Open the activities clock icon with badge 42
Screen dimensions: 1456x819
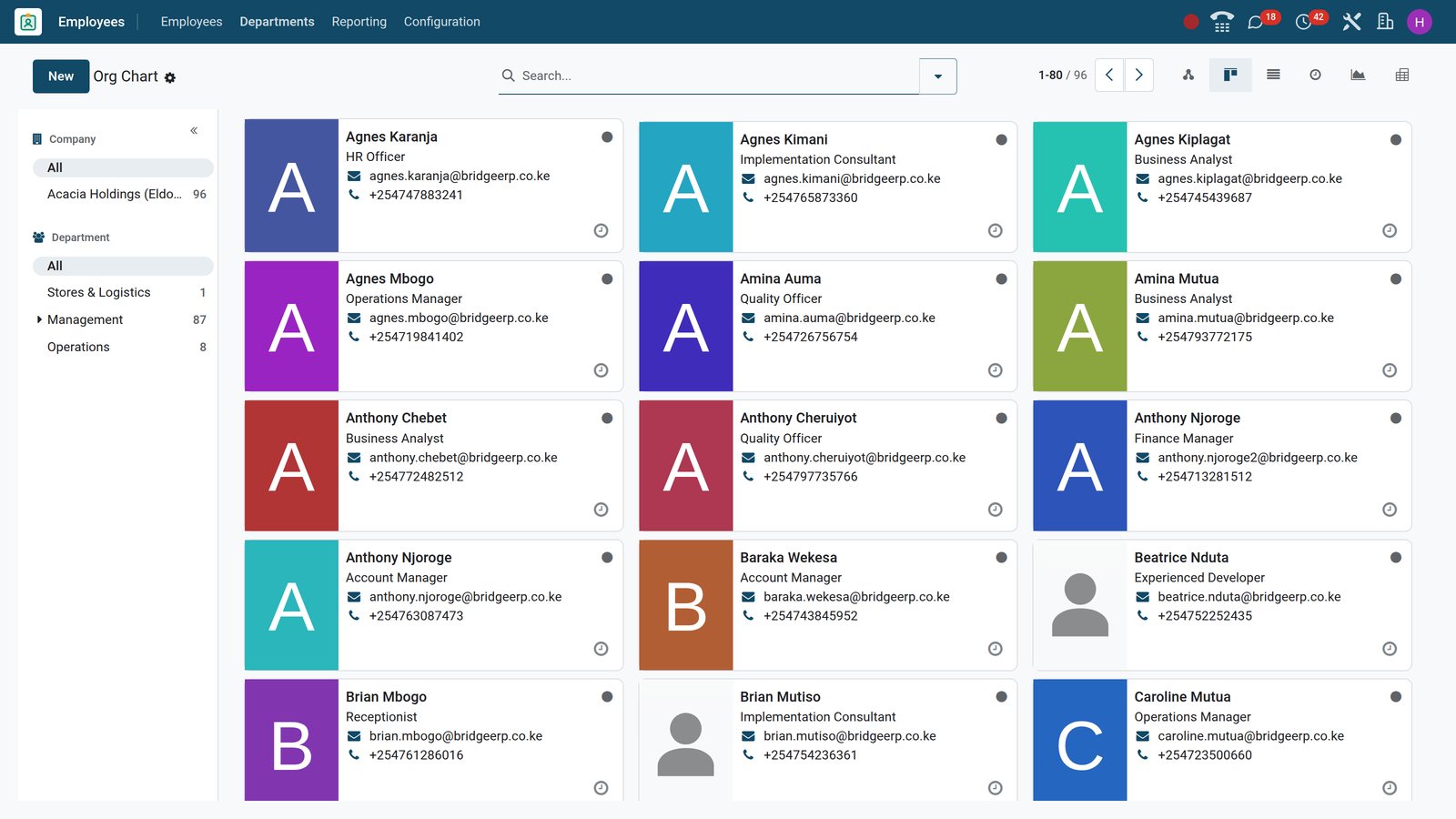pos(1303,22)
